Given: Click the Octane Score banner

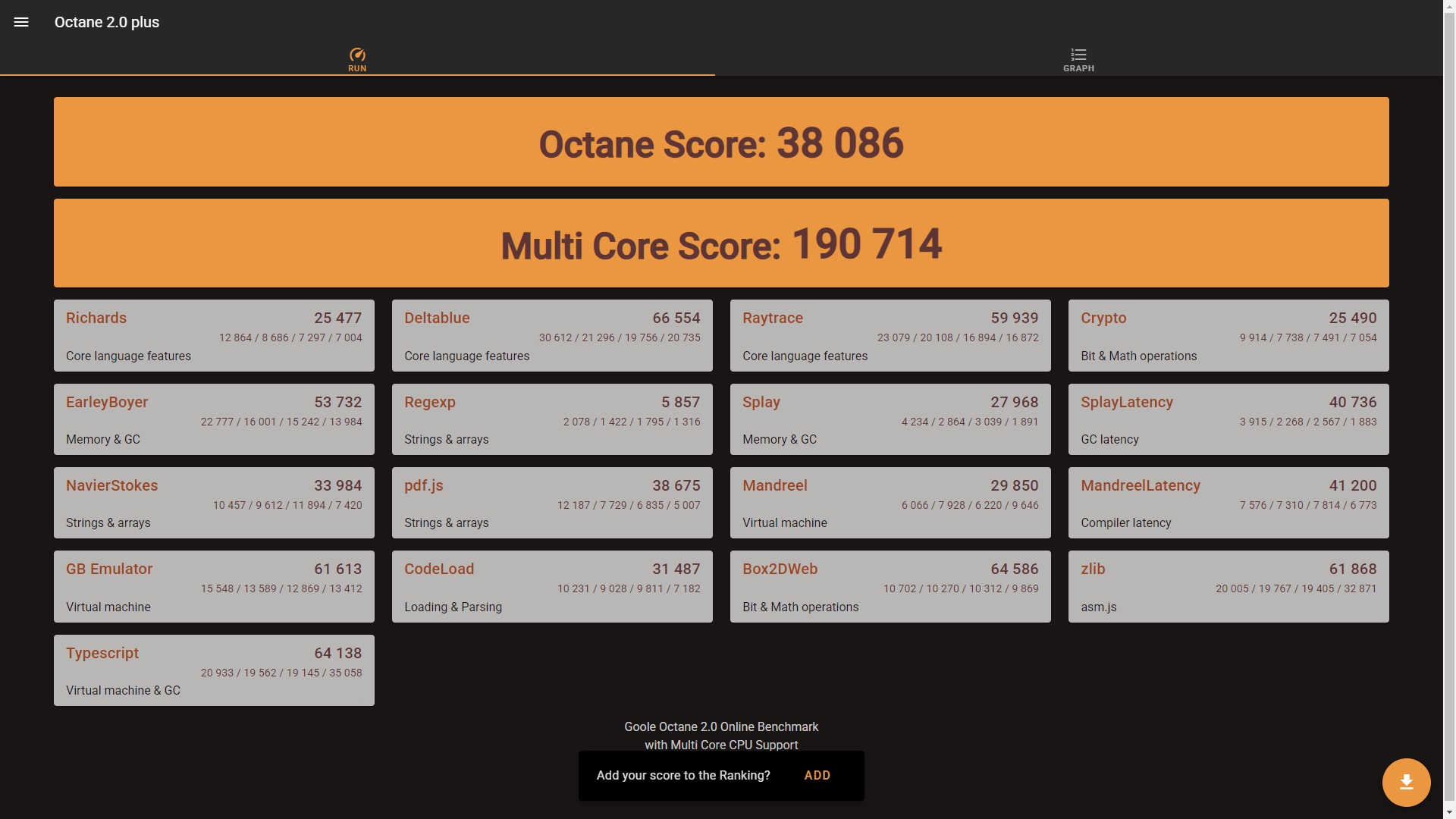Looking at the screenshot, I should click(x=721, y=142).
